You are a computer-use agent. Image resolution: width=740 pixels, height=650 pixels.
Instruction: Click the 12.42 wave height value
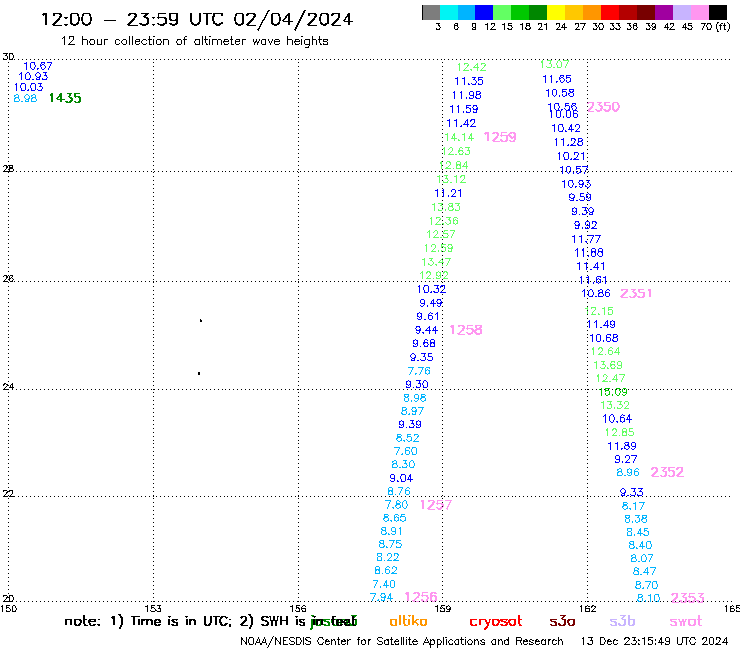(471, 67)
